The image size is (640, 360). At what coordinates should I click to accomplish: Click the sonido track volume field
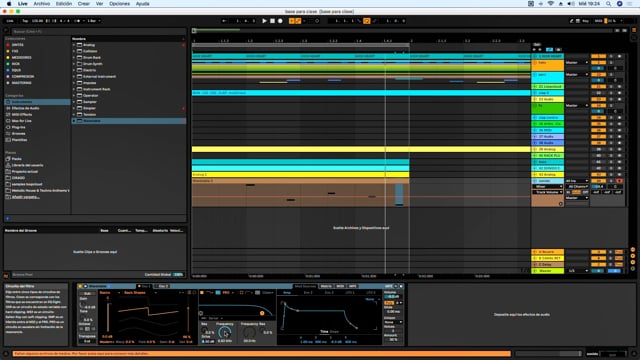(x=599, y=186)
